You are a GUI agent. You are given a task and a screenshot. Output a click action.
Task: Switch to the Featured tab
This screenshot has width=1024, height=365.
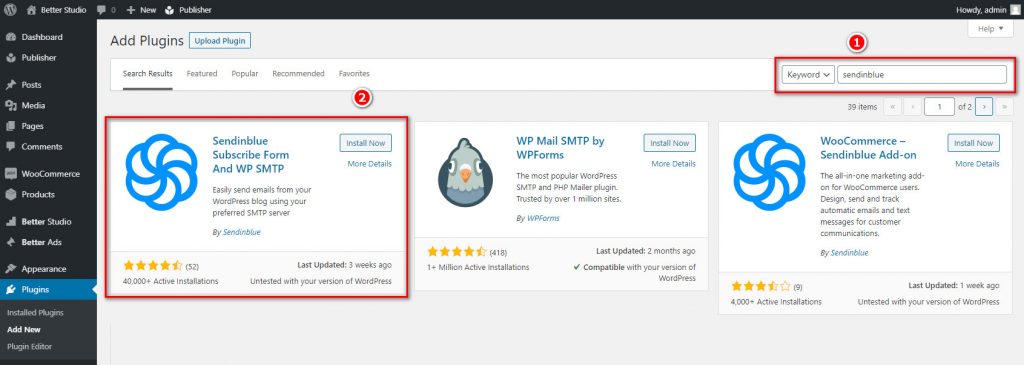[x=202, y=74]
